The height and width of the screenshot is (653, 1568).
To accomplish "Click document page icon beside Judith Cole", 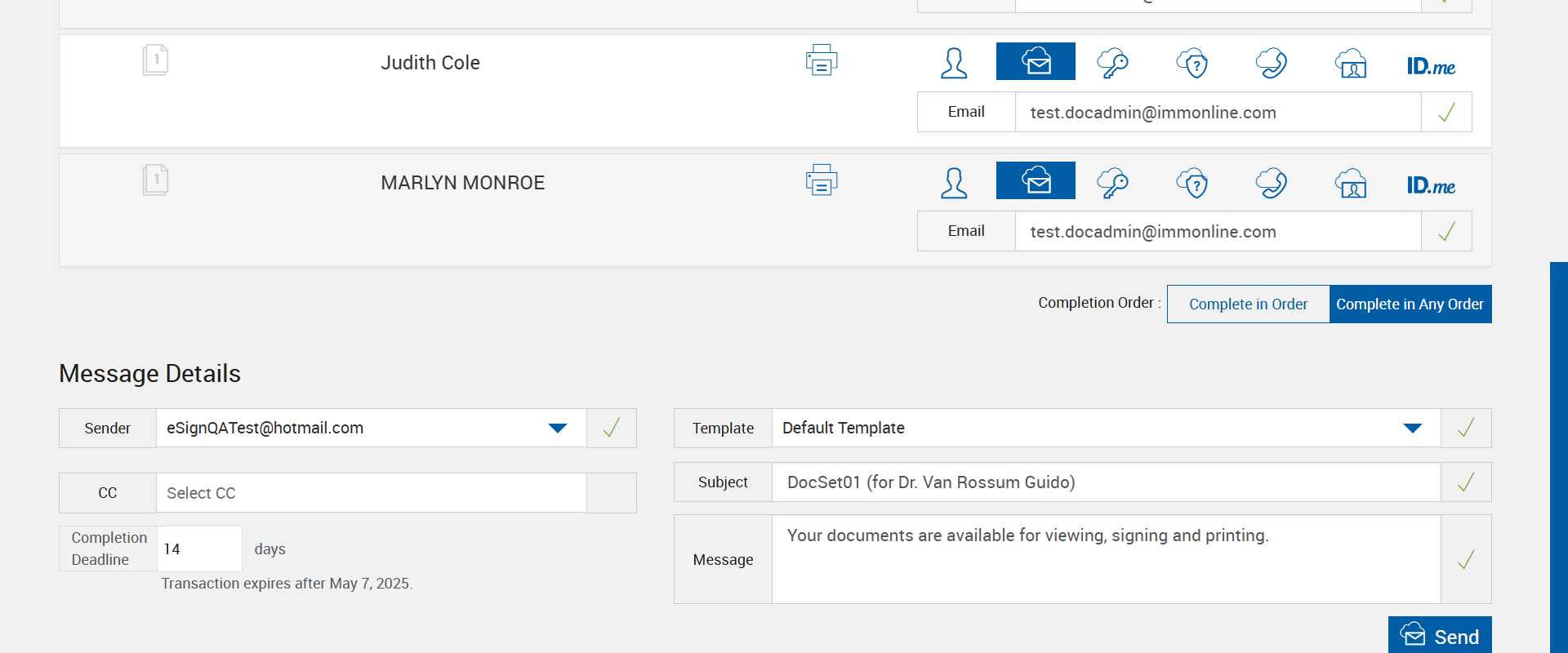I will click(x=155, y=60).
